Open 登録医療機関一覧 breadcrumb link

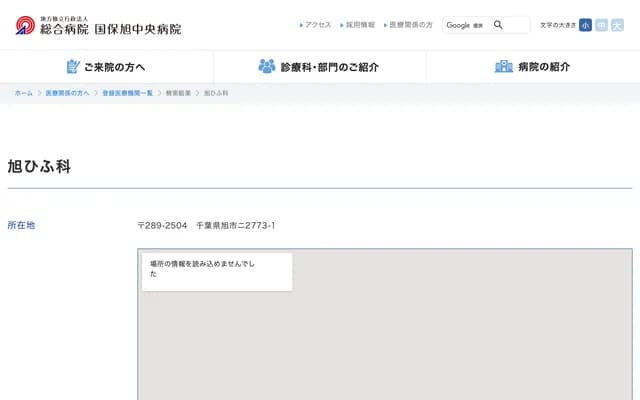coord(127,93)
